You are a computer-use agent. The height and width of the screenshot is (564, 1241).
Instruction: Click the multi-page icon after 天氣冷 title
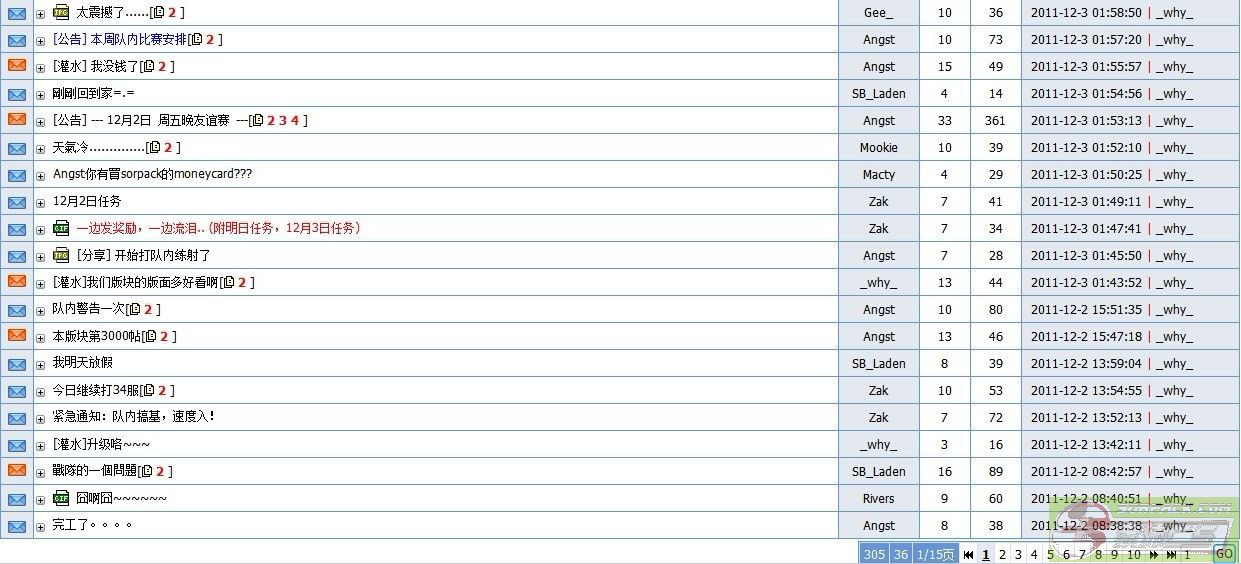click(x=154, y=148)
